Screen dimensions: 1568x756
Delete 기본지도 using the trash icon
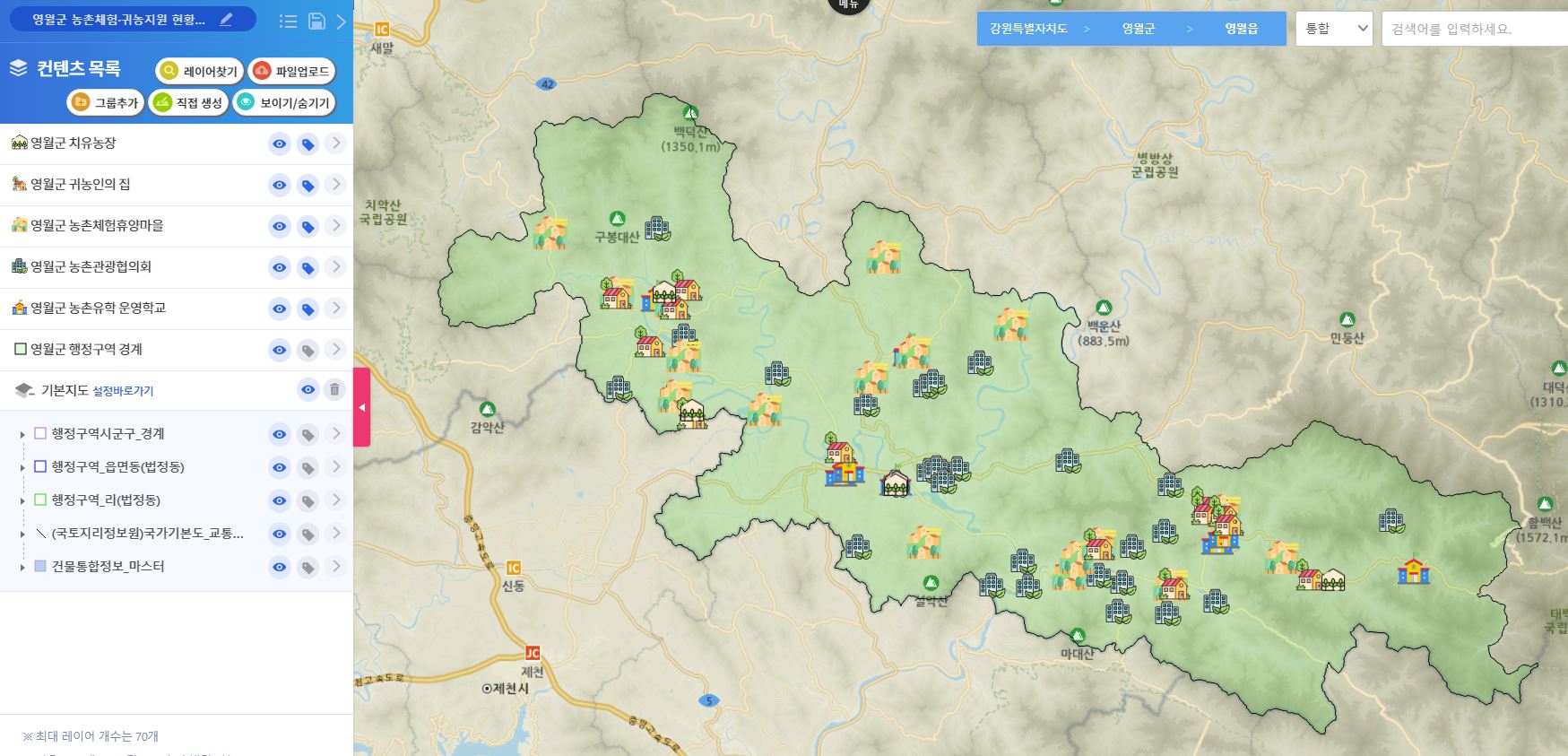pos(334,390)
